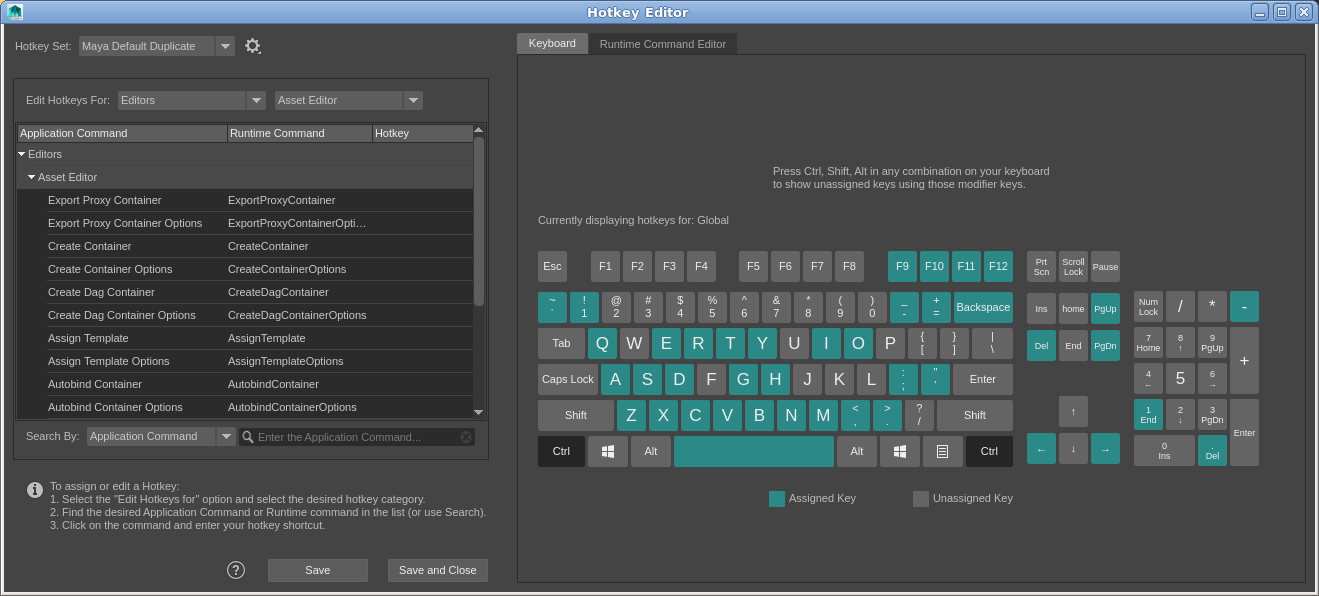Focus the Application Command search field
Viewport: 1319px width, 596px height.
pos(356,437)
